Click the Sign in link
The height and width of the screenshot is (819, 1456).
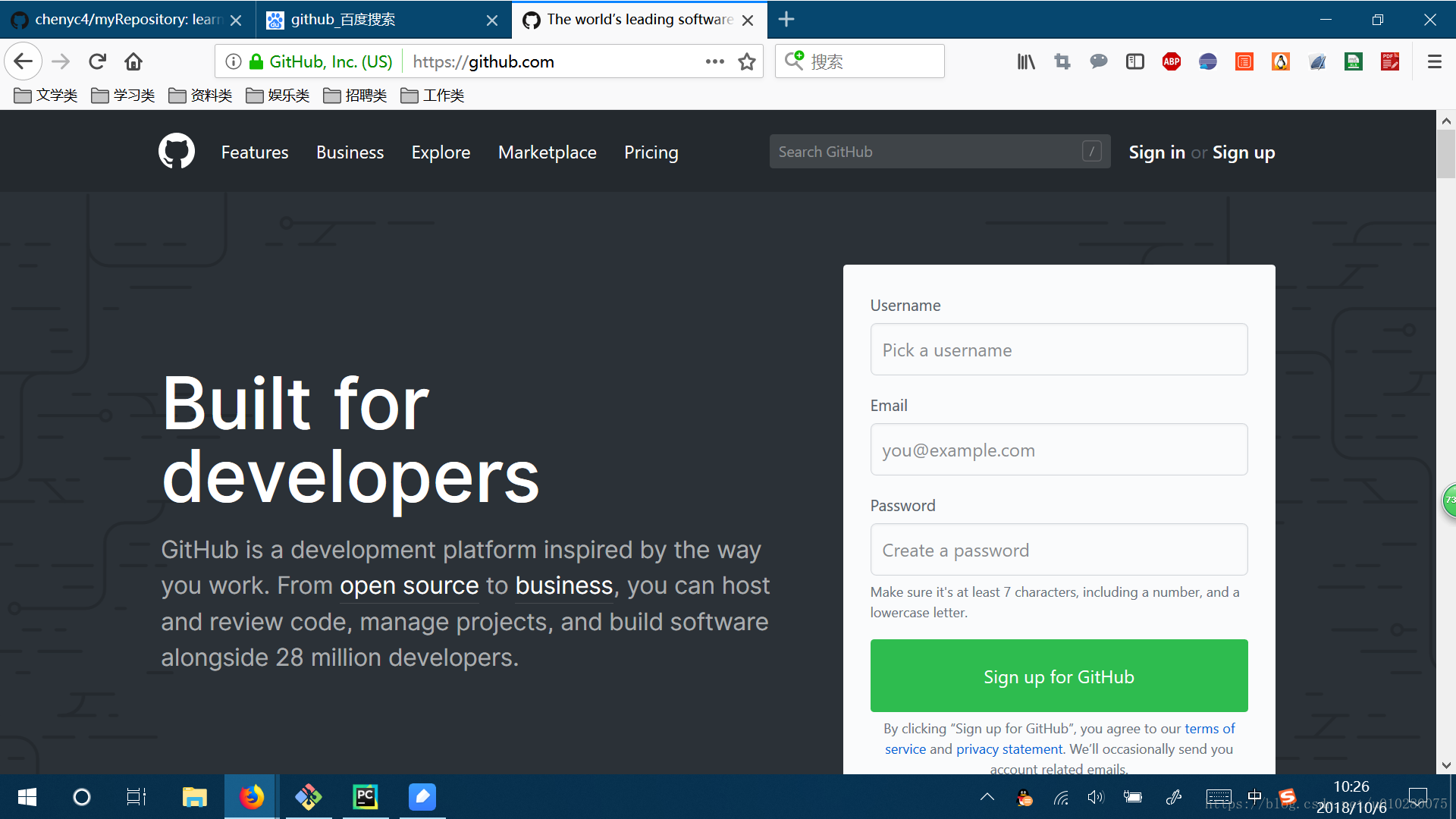[x=1156, y=152]
